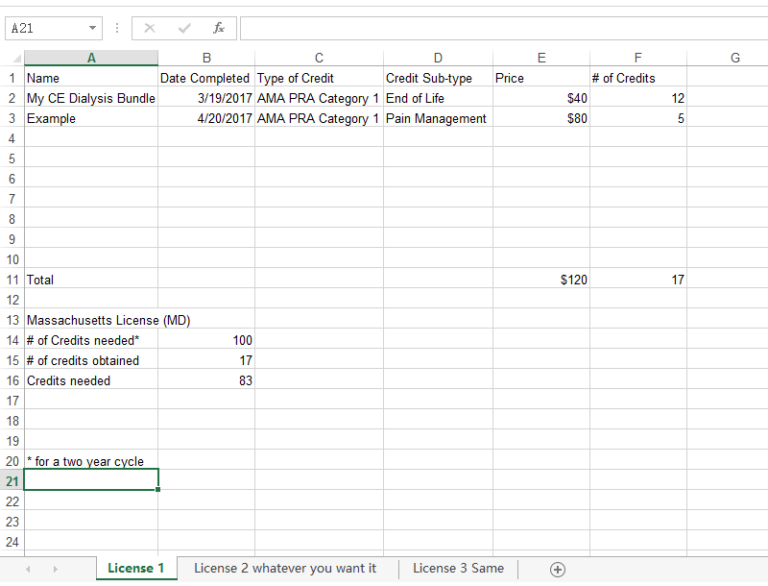
Task: Select the total price cell showing $120
Action: tap(541, 280)
